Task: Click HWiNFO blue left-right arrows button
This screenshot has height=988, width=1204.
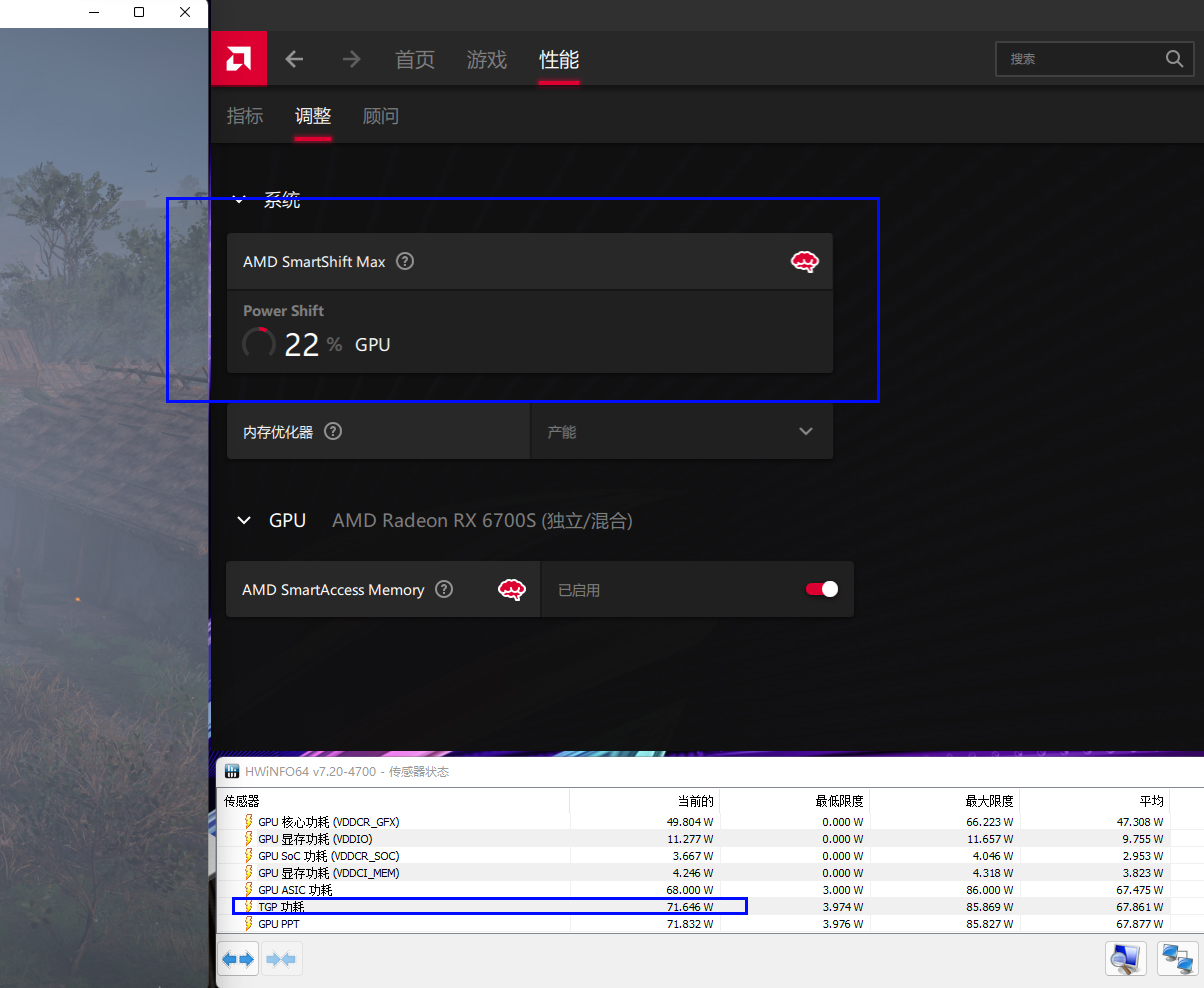Action: pyautogui.click(x=238, y=960)
